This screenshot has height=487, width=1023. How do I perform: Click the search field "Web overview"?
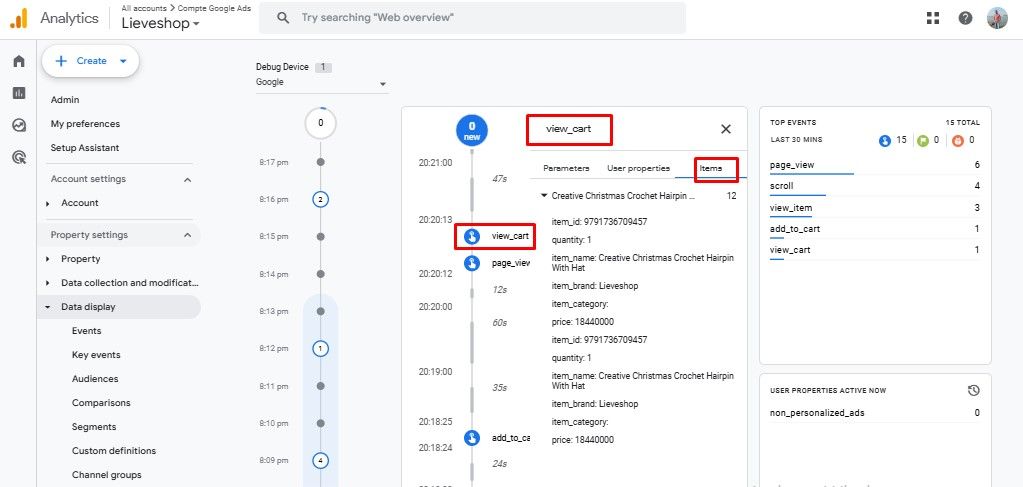(472, 18)
